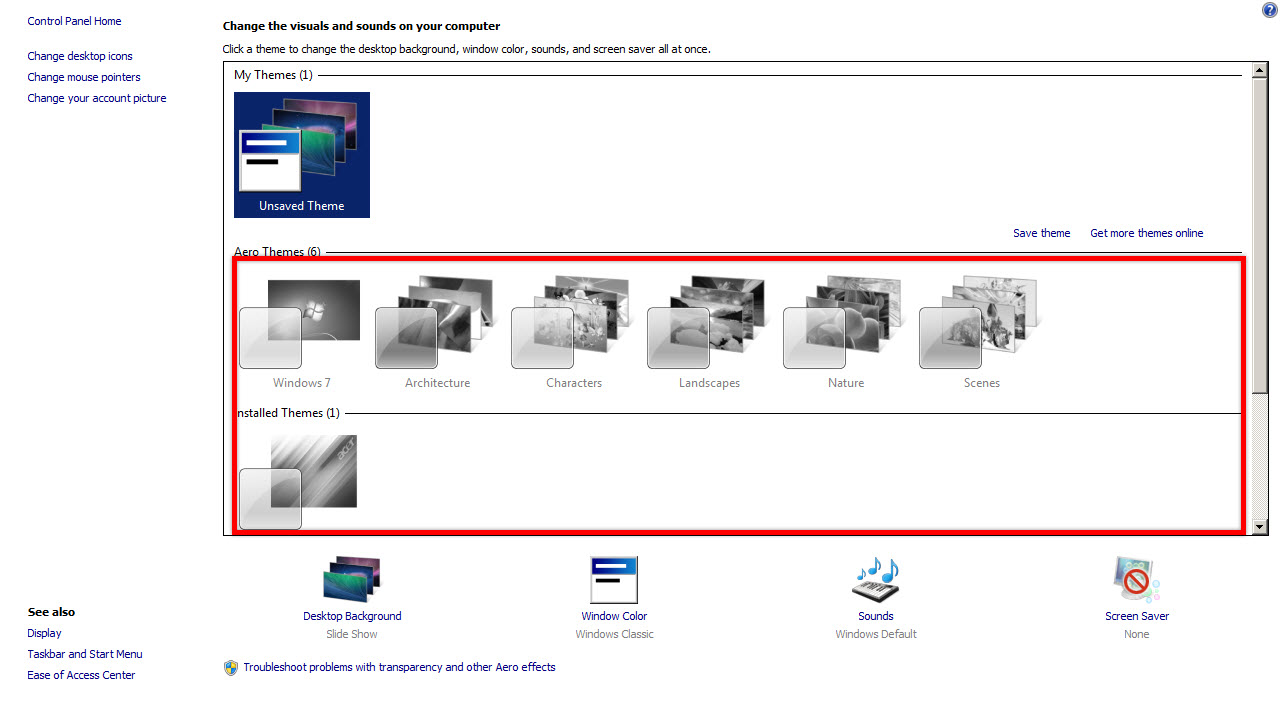Open the Sounds text link
Viewport: 1280px width, 701px height.
876,616
